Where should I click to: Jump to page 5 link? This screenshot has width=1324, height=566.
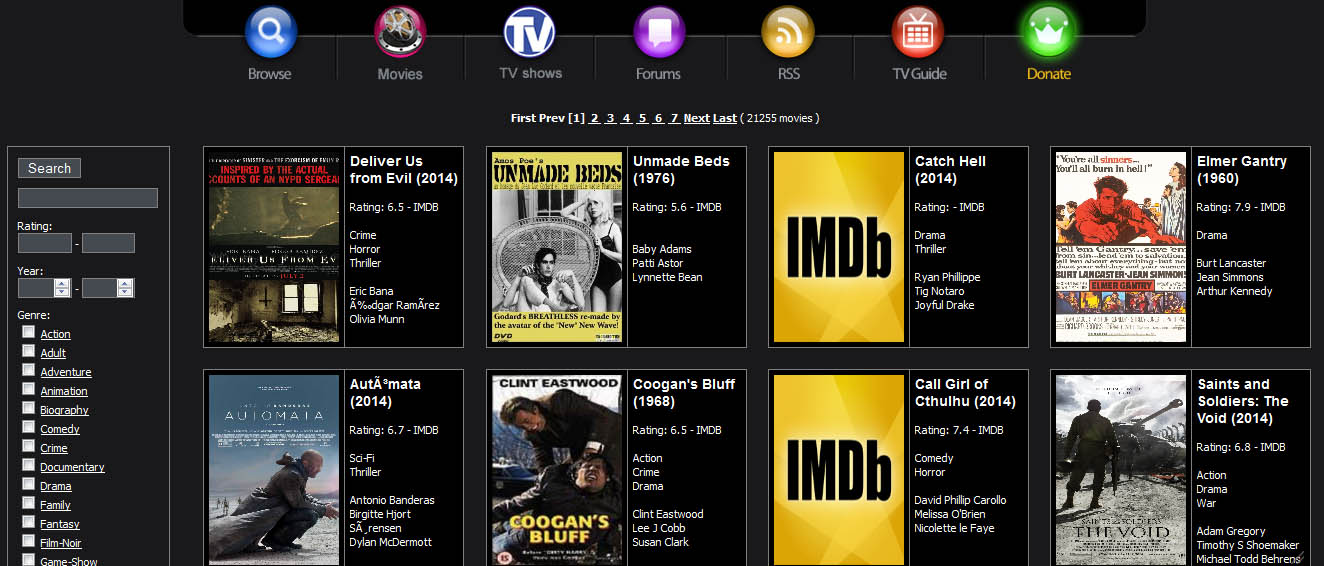tap(642, 118)
